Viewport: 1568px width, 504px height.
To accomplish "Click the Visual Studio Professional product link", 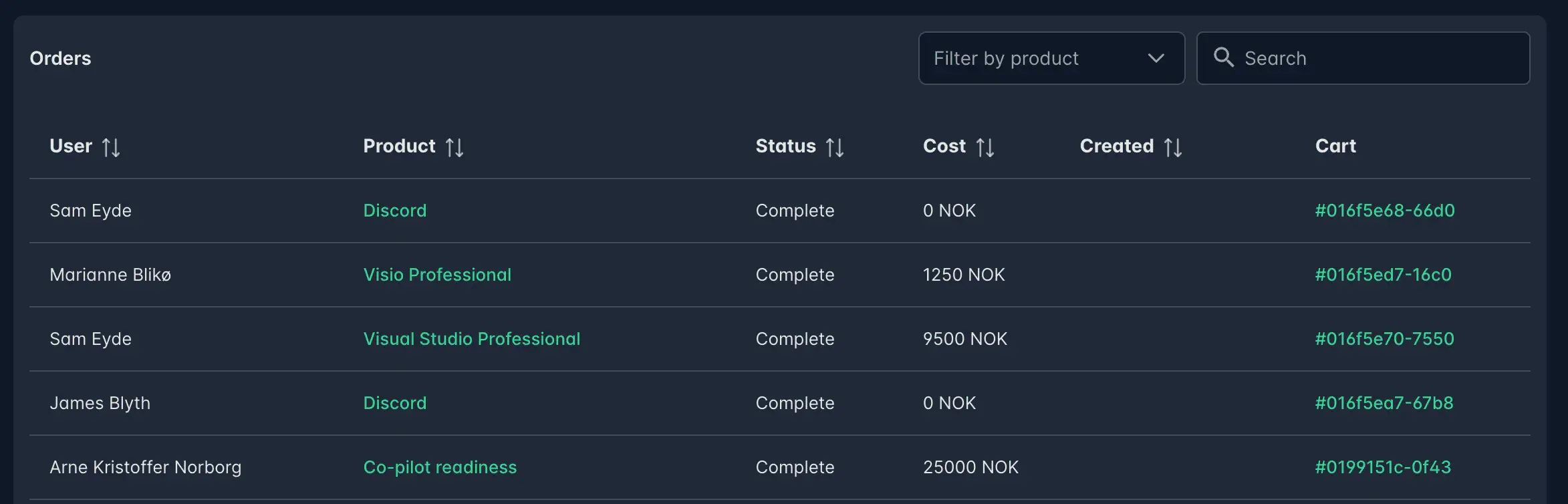I will click(x=472, y=339).
